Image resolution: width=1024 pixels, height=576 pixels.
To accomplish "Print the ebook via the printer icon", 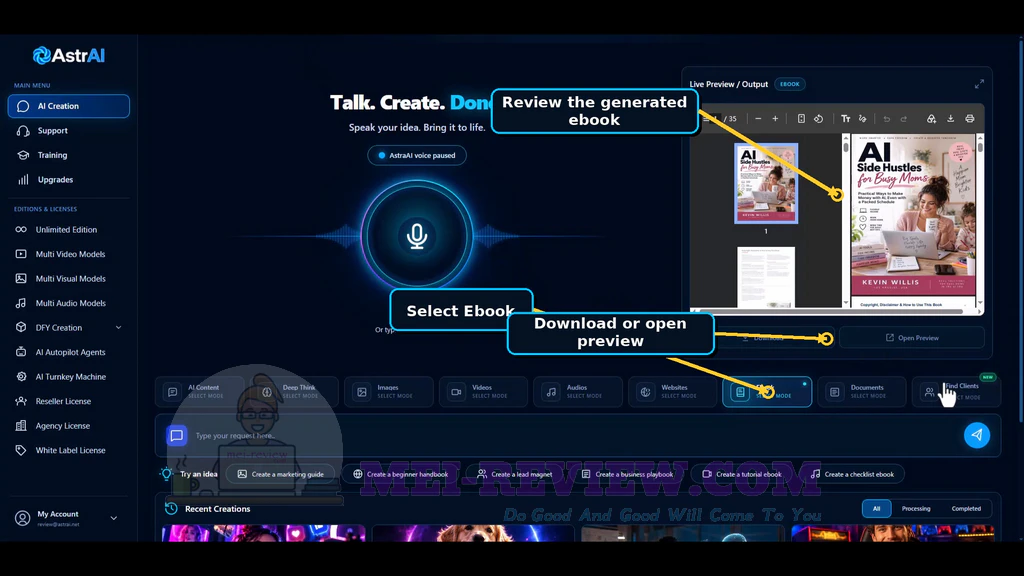I will click(970, 119).
